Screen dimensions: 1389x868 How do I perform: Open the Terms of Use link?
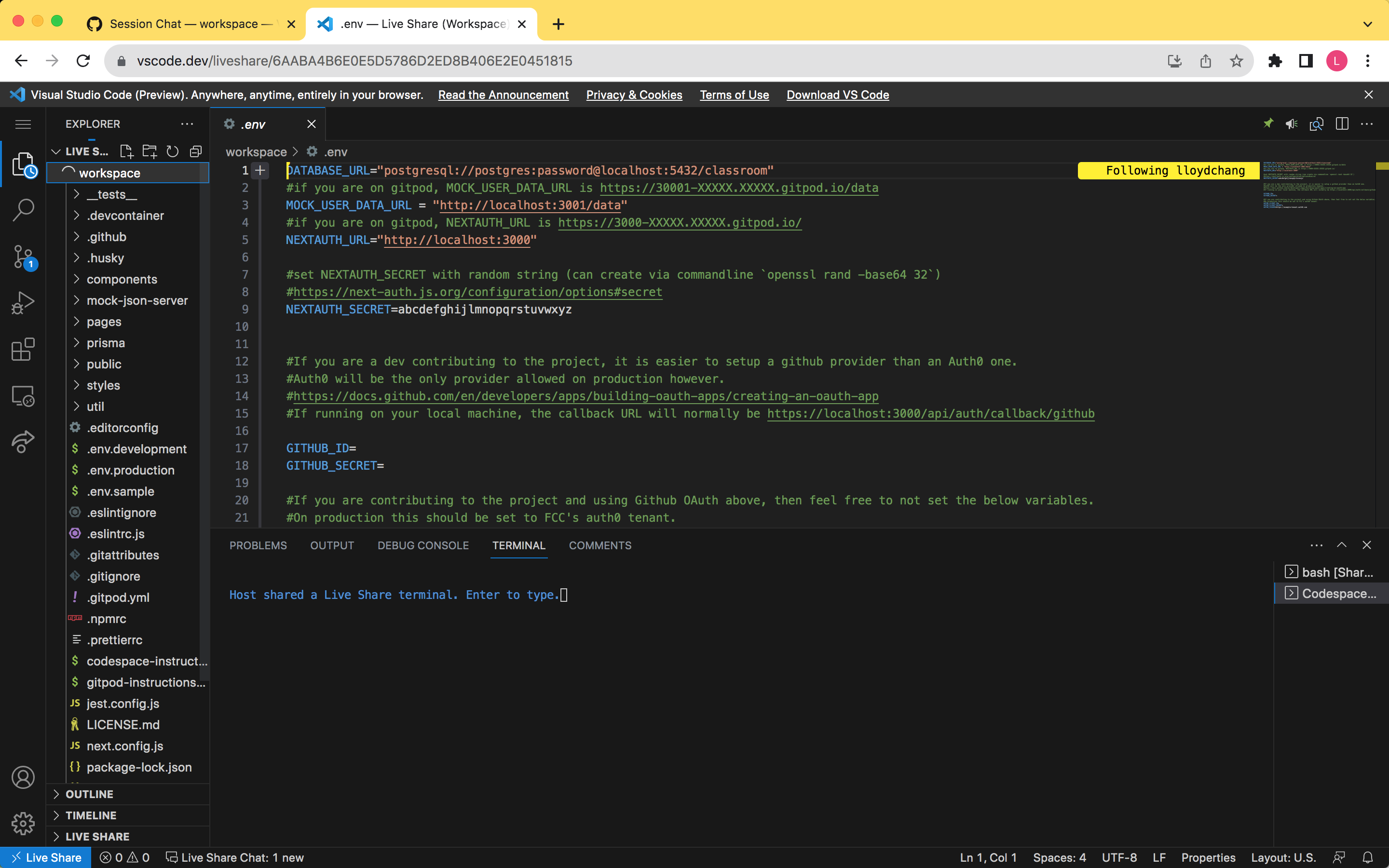pyautogui.click(x=734, y=95)
